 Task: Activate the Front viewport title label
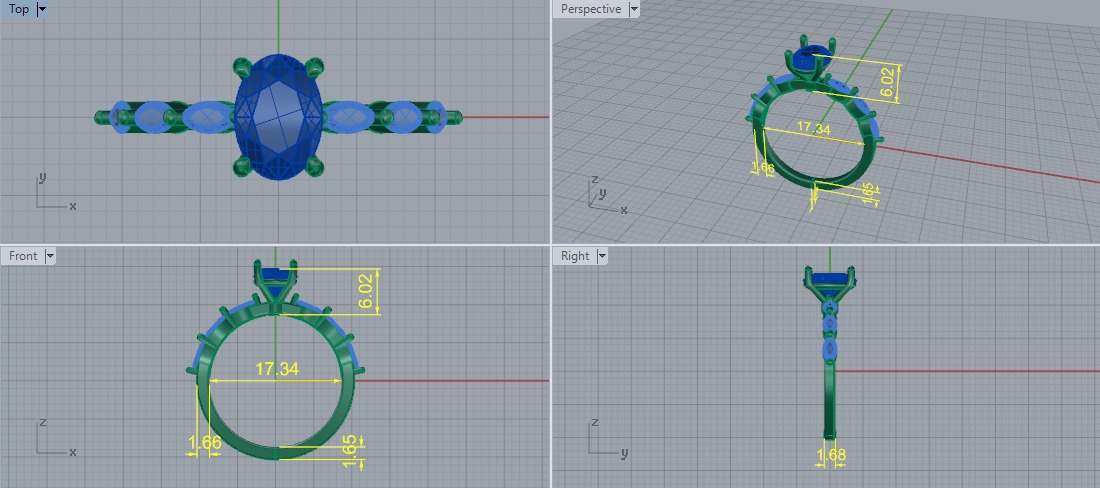pos(22,256)
